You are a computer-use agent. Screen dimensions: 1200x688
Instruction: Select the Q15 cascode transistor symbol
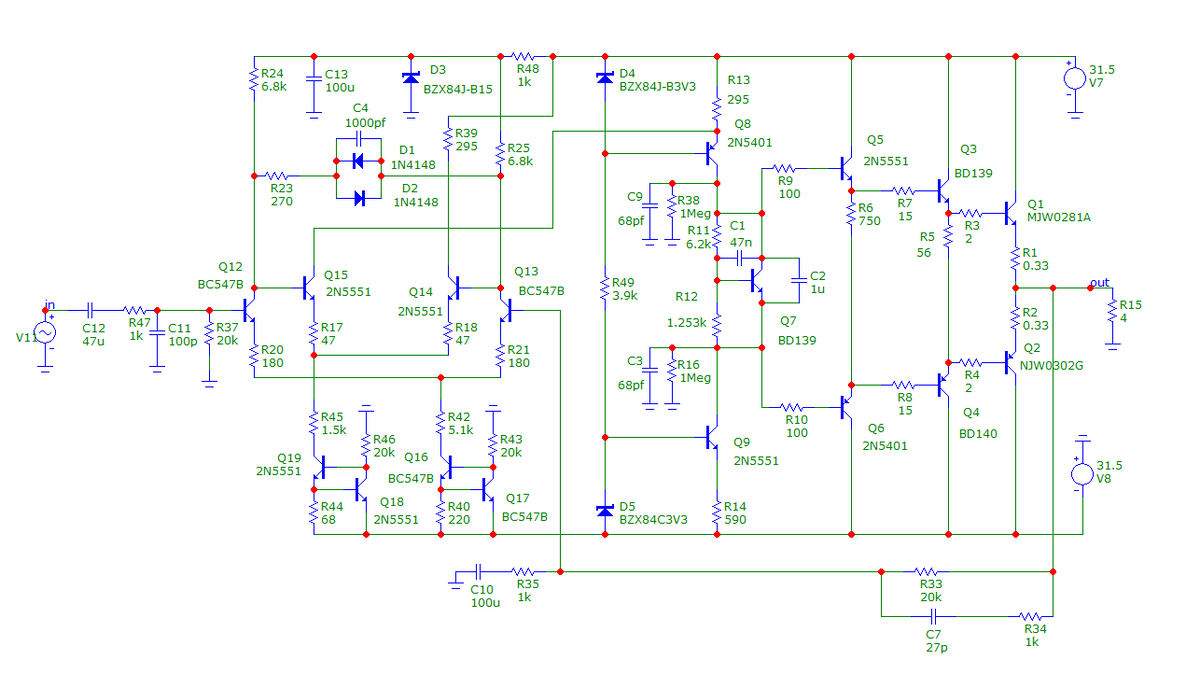click(308, 288)
